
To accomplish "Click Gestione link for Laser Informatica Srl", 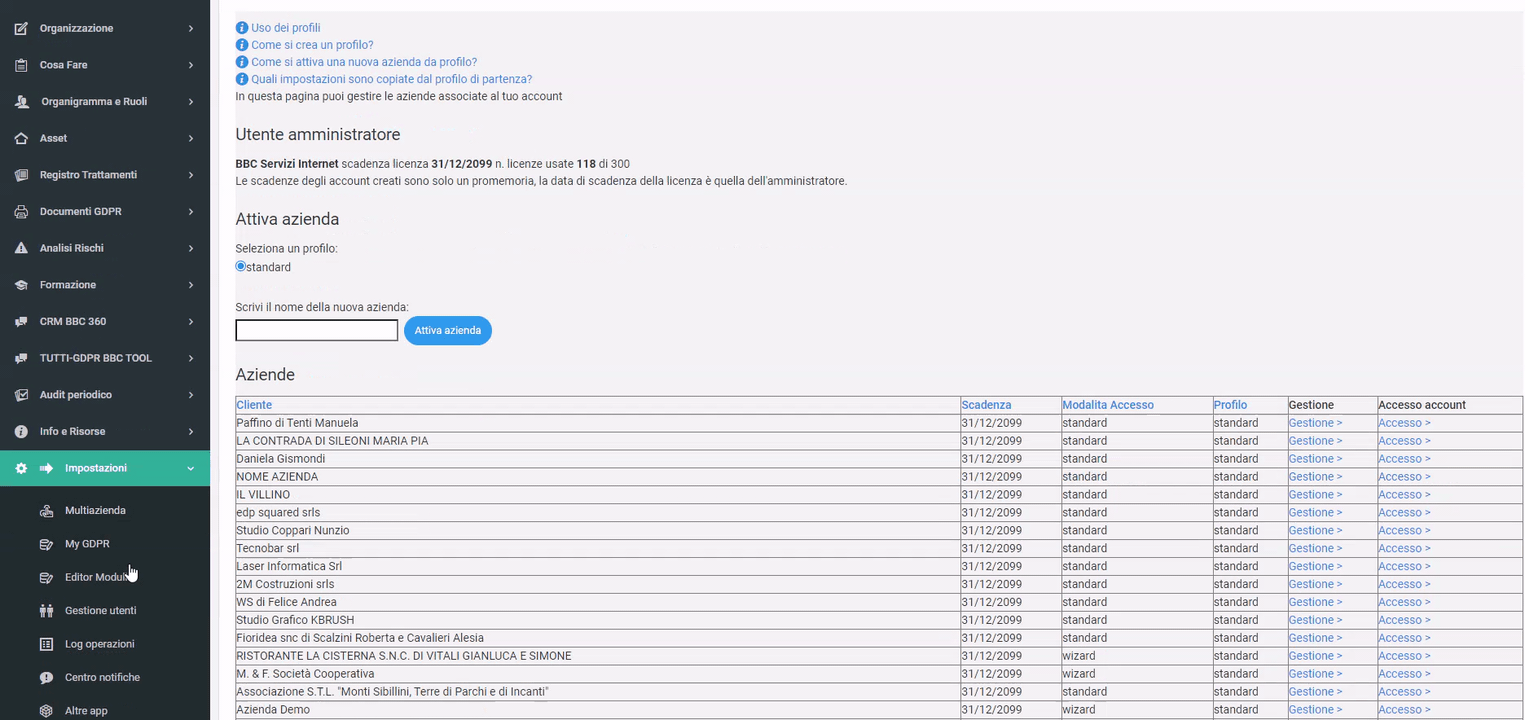I will coord(1315,566).
